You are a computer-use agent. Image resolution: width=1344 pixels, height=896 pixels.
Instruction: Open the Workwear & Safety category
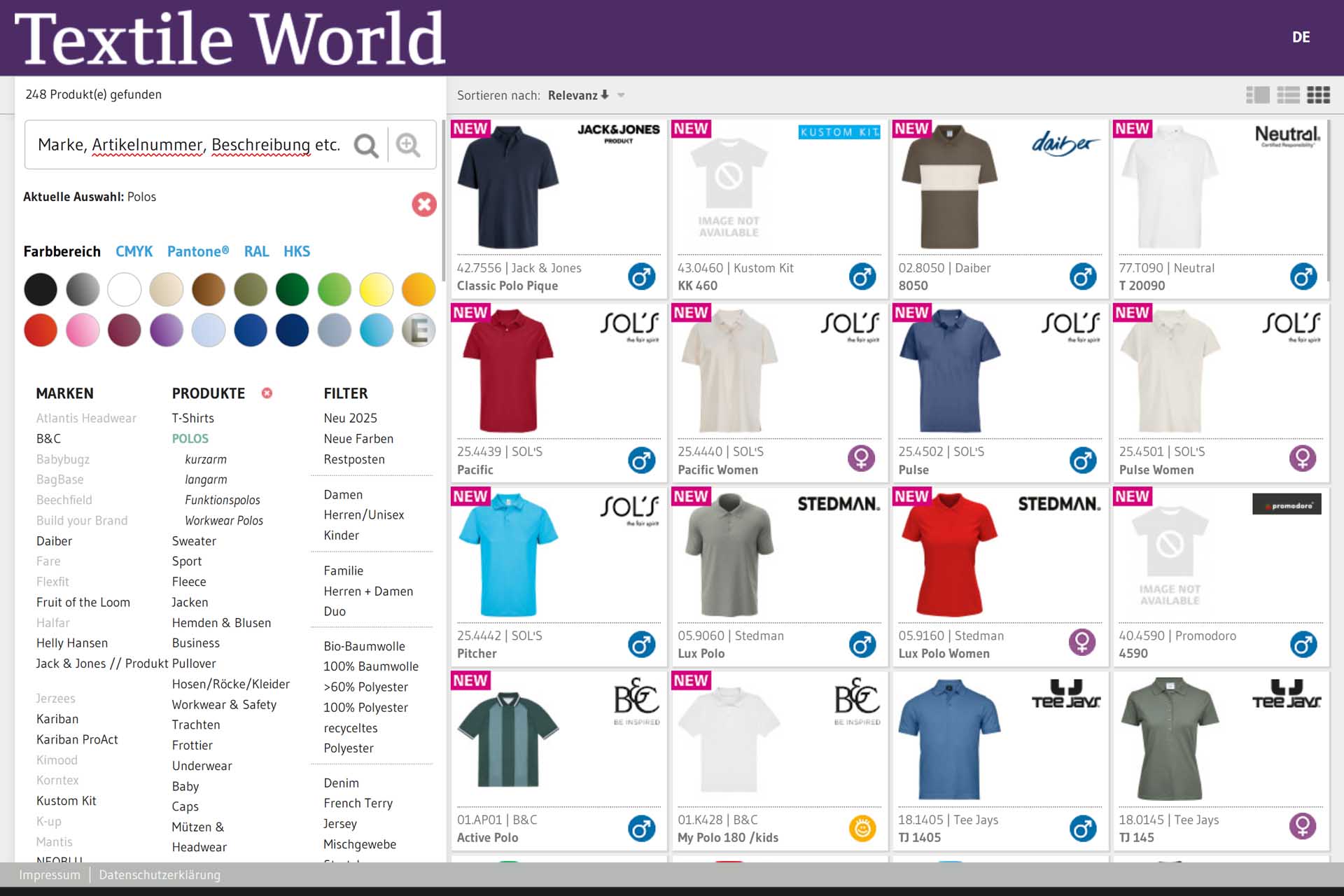[224, 704]
